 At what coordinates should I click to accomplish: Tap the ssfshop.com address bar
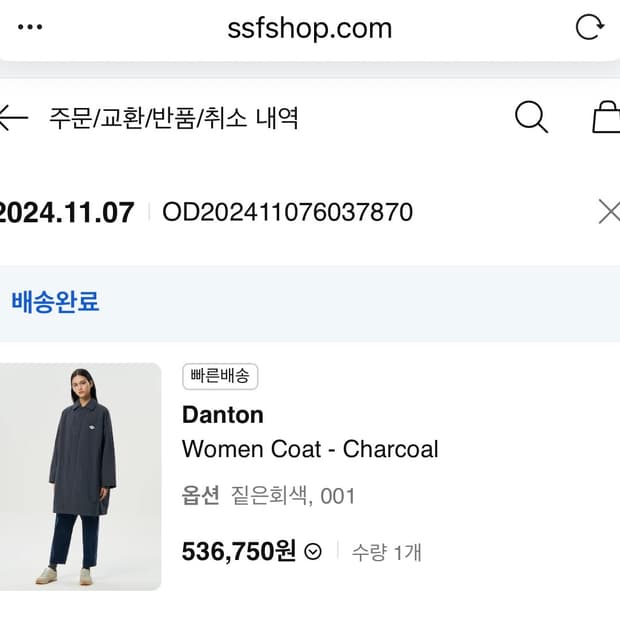click(309, 28)
